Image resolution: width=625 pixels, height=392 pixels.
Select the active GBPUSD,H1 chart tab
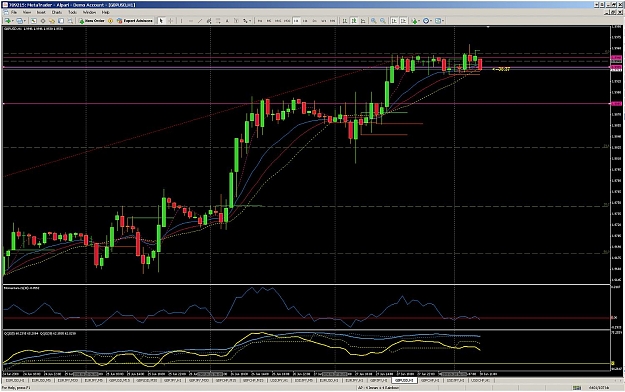tap(404, 381)
